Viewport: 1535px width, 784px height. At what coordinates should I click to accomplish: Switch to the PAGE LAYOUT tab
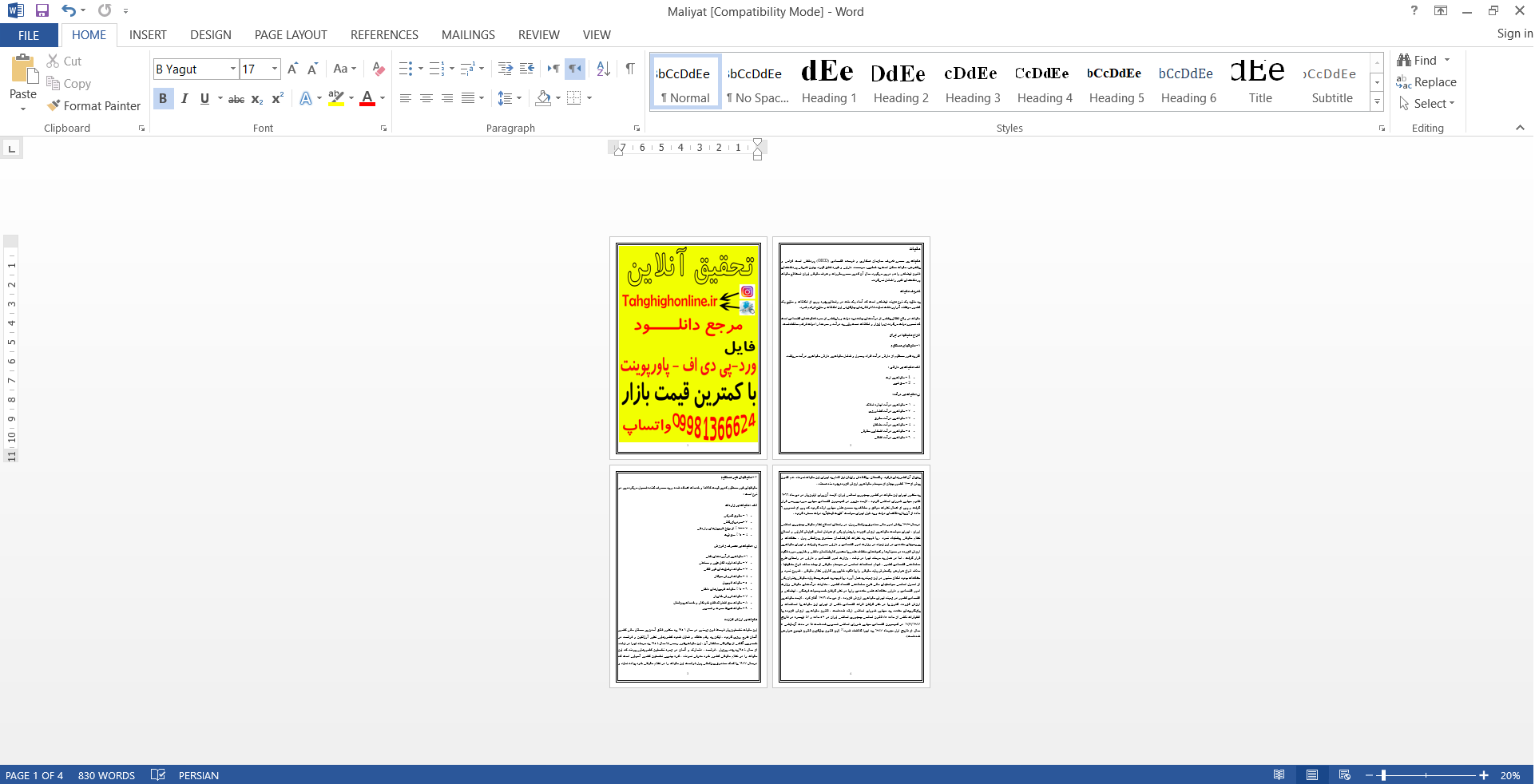pyautogui.click(x=291, y=35)
